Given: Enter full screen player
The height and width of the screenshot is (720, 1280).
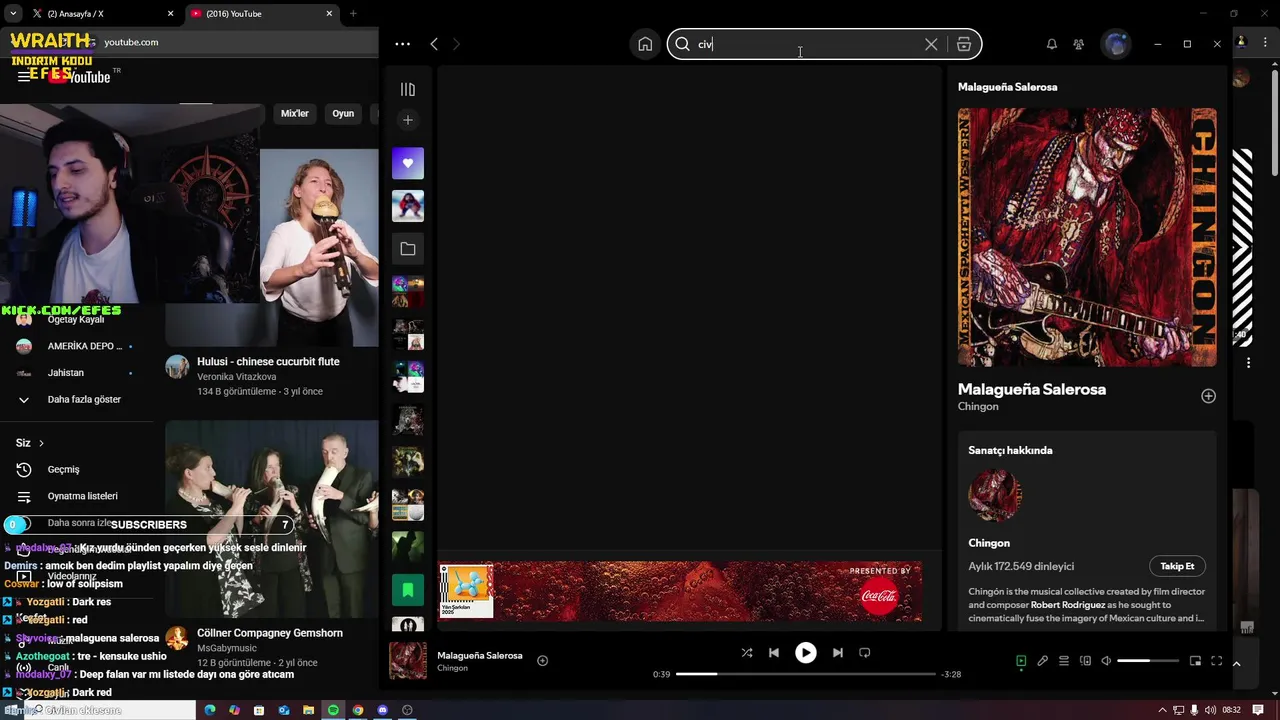Looking at the screenshot, I should [1217, 661].
